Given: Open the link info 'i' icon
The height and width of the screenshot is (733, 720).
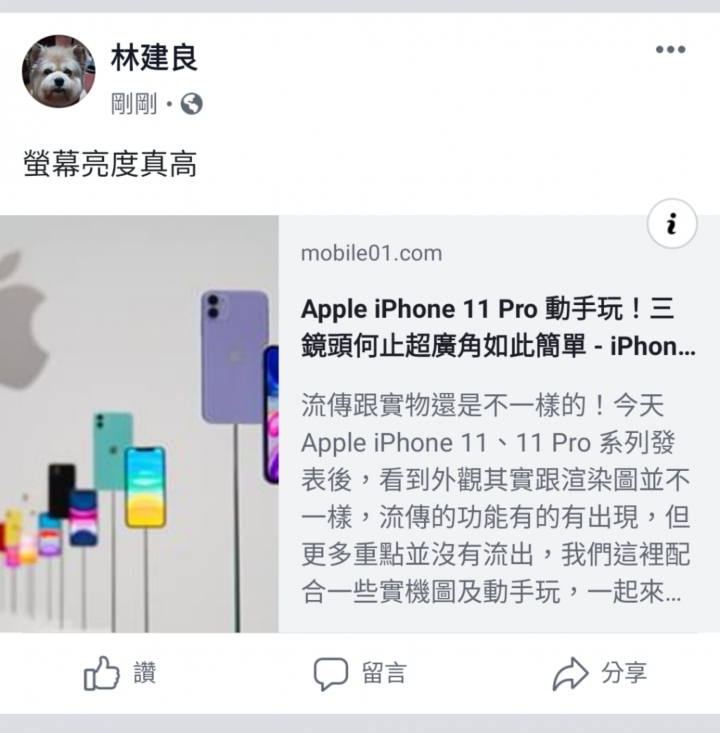Looking at the screenshot, I should tap(672, 223).
